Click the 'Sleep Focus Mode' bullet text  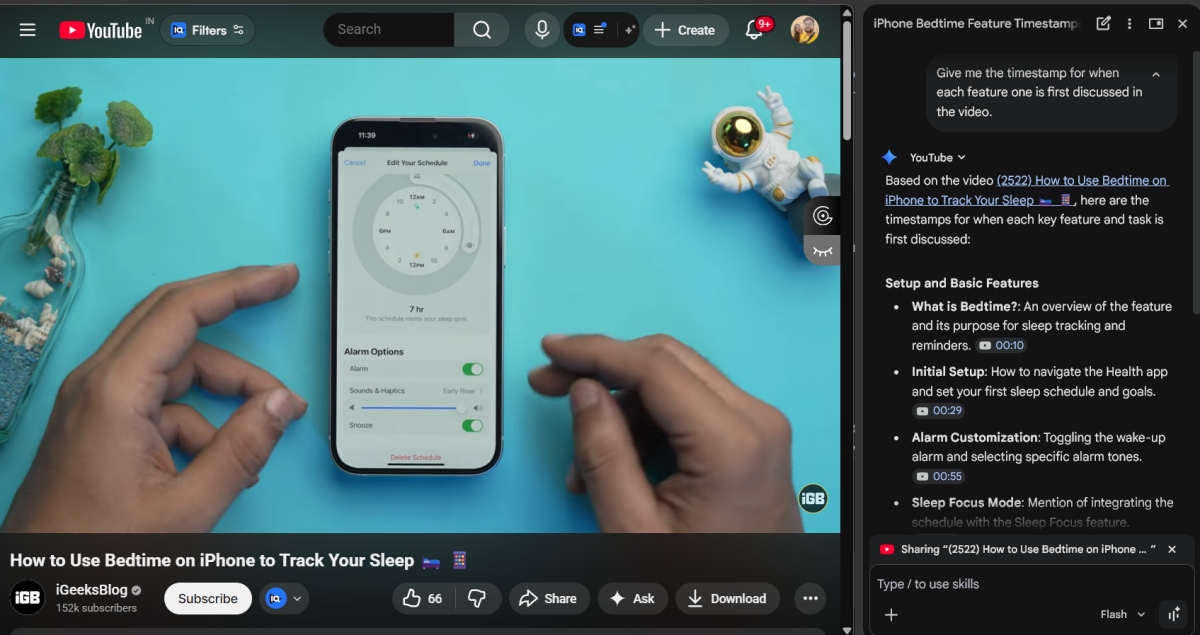(1042, 512)
